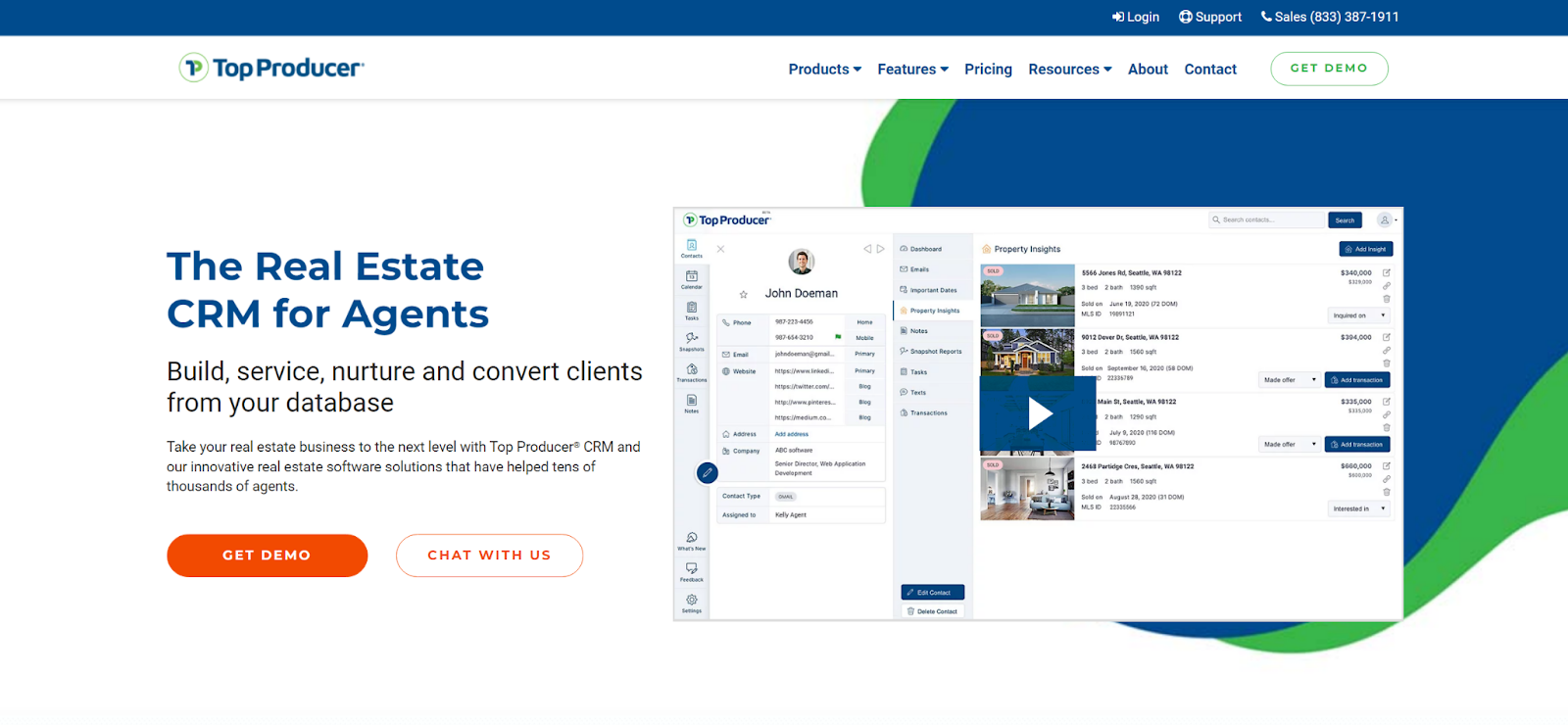Click the Add Insight button
1568x725 pixels.
(x=1365, y=249)
